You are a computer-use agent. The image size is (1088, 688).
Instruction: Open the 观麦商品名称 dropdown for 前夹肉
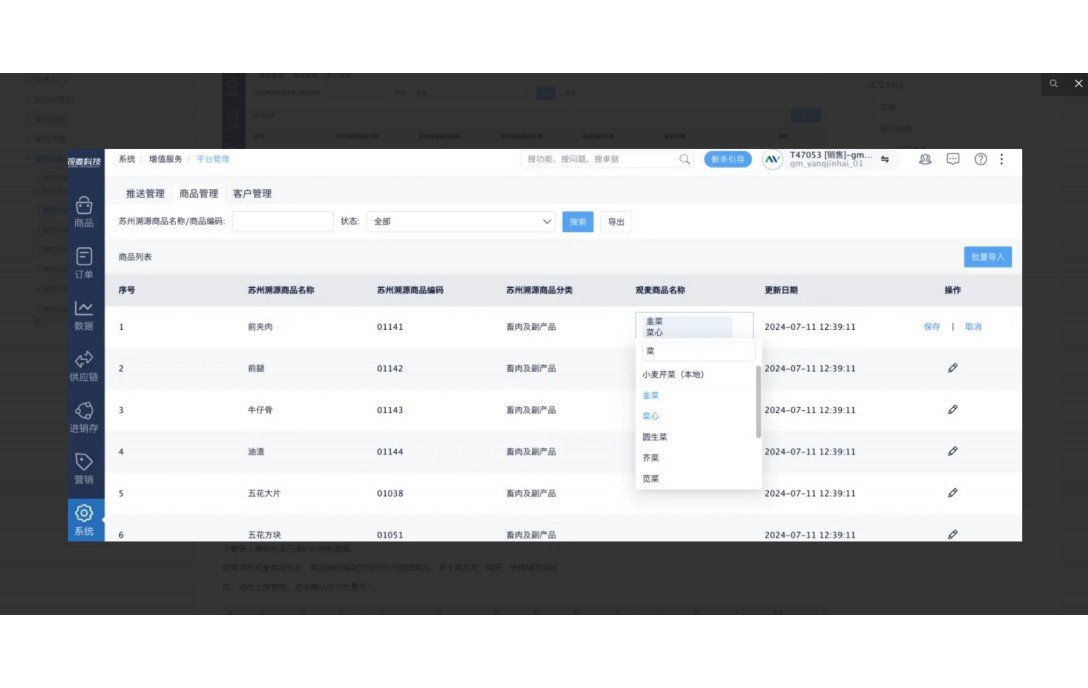[695, 325]
